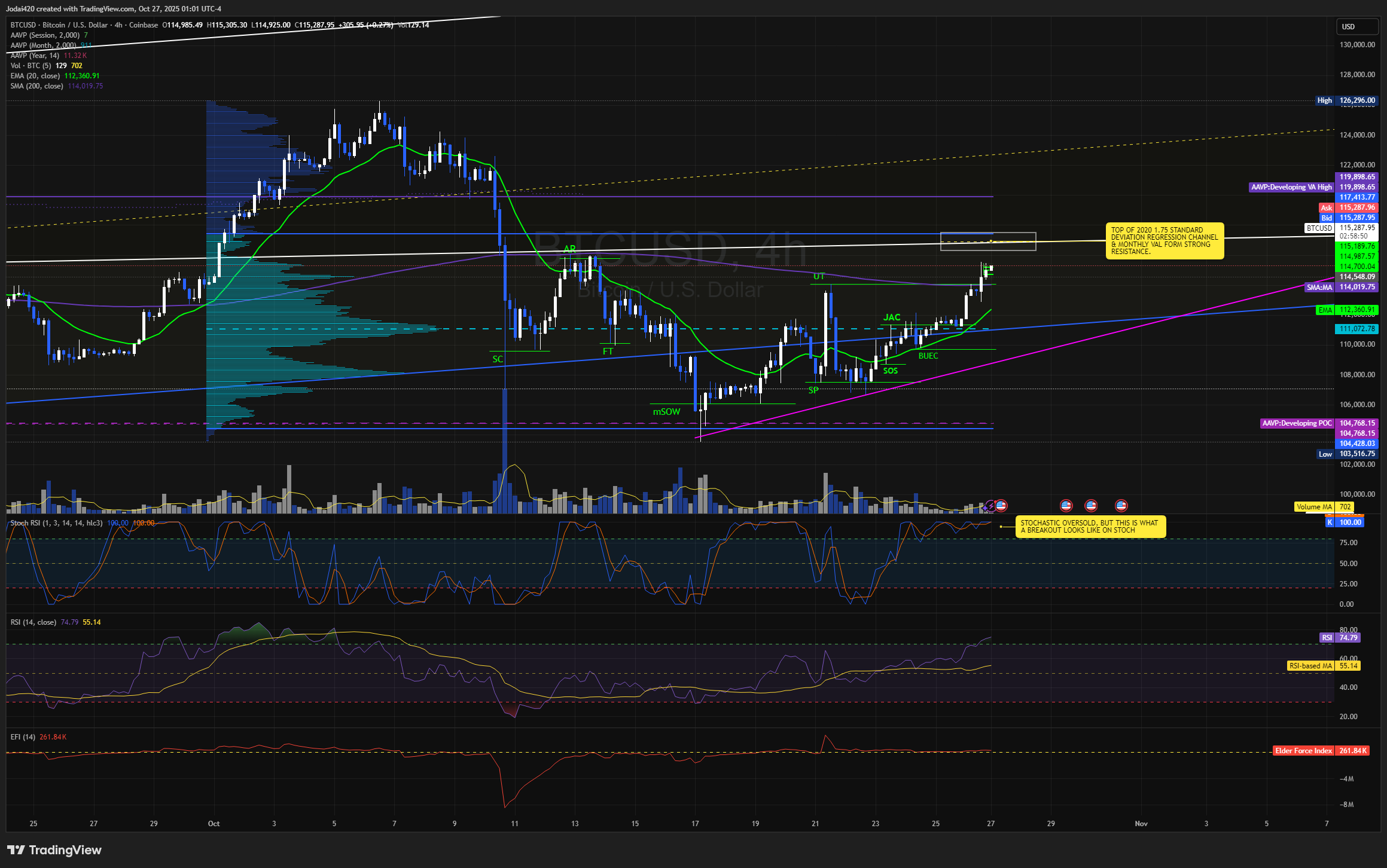Image resolution: width=1387 pixels, height=868 pixels.
Task: Click the red Ask price tag
Action: click(1326, 208)
